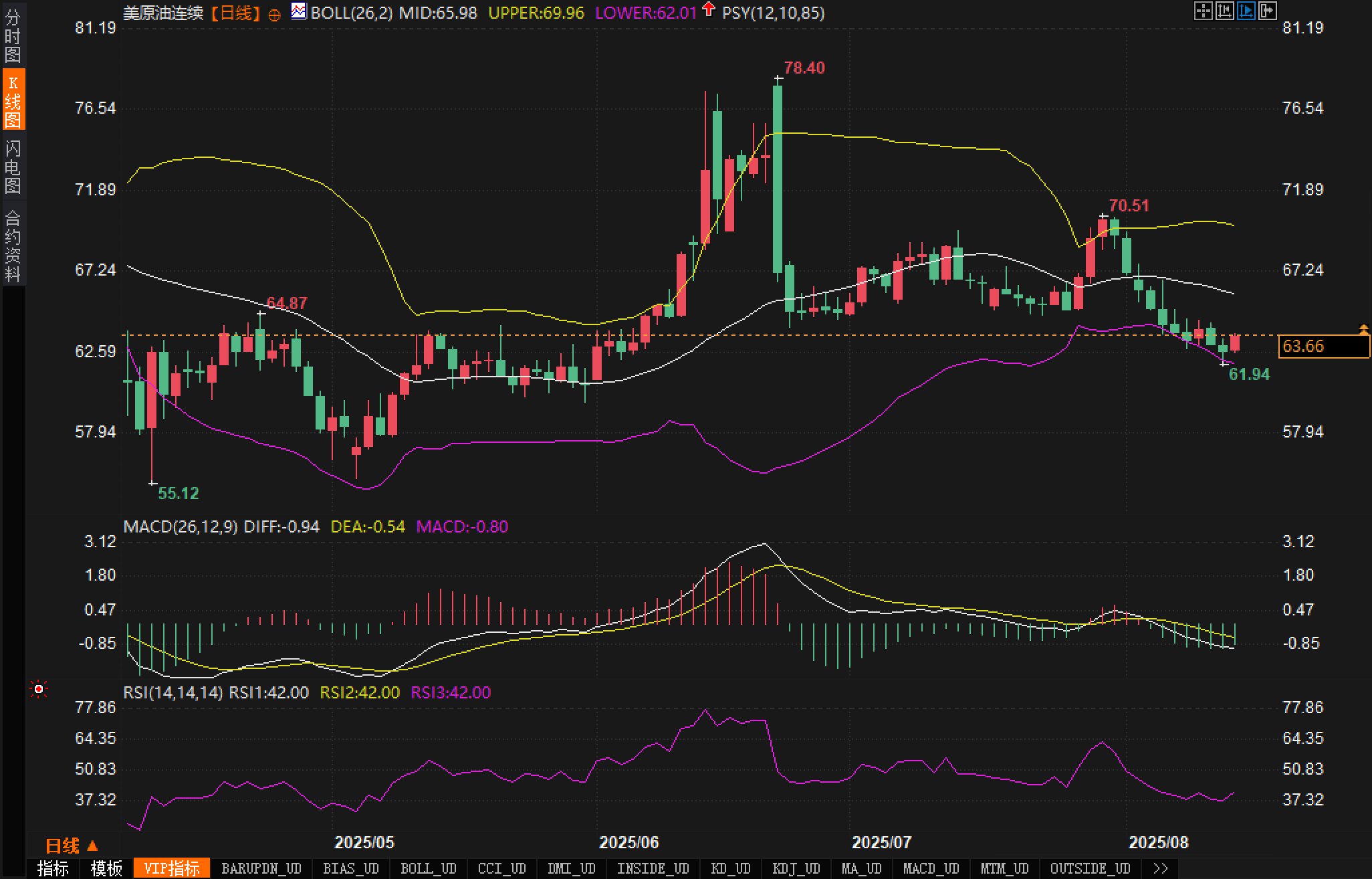
Task: Expand more indicators with >> arrow
Action: tap(1161, 868)
